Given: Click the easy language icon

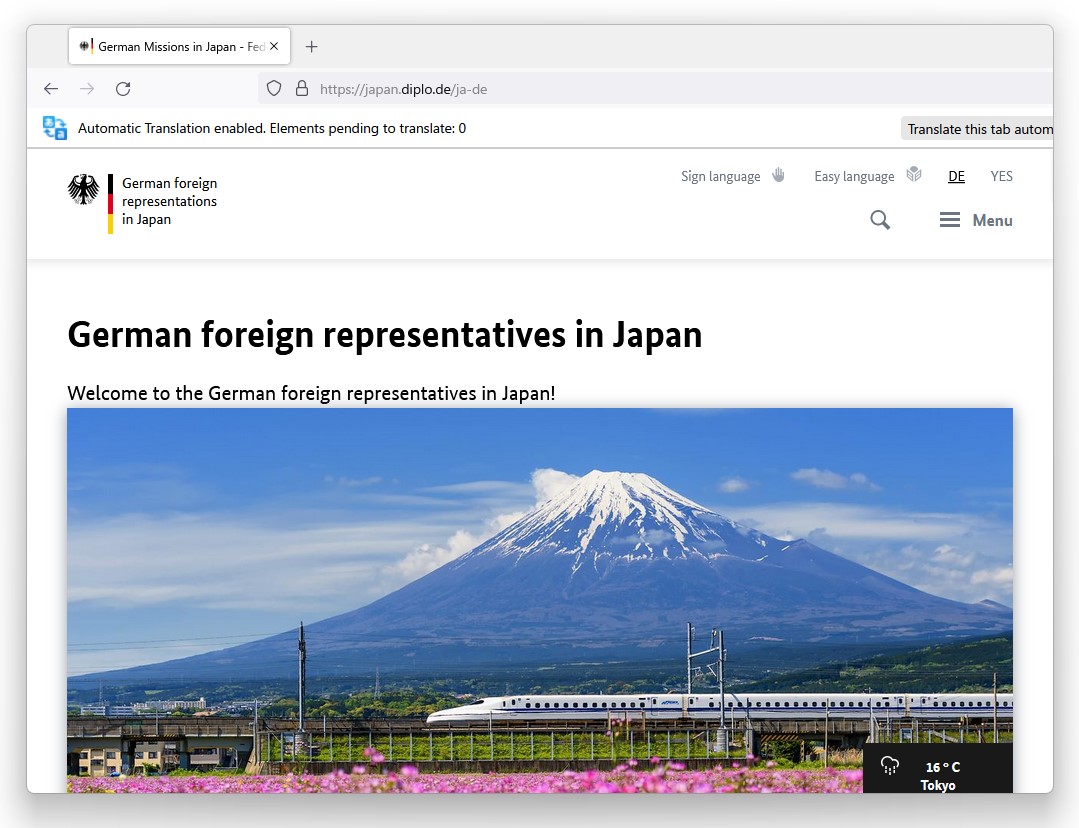Looking at the screenshot, I should click(x=913, y=173).
